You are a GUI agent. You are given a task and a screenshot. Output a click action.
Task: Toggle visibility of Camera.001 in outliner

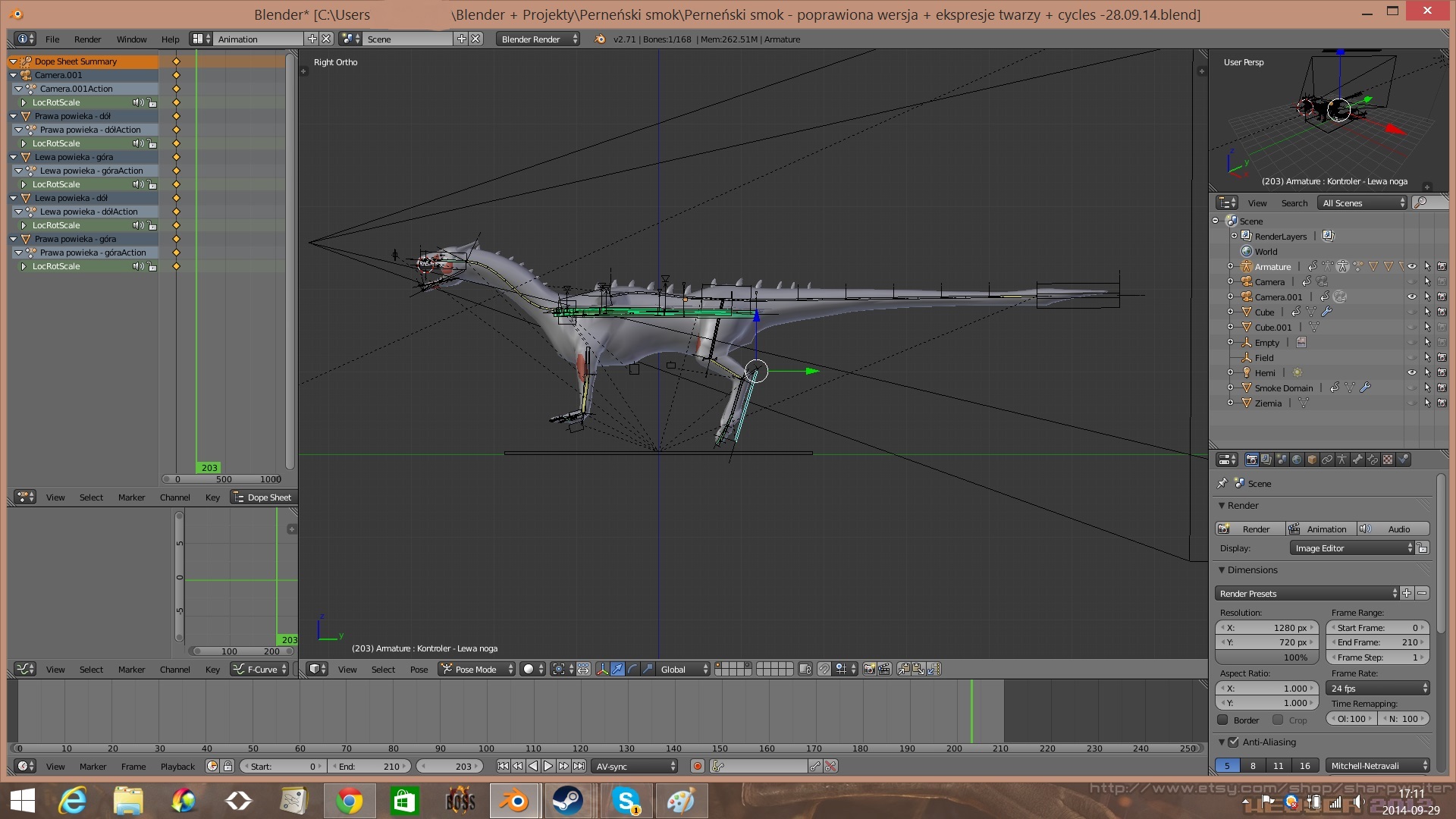point(1411,297)
